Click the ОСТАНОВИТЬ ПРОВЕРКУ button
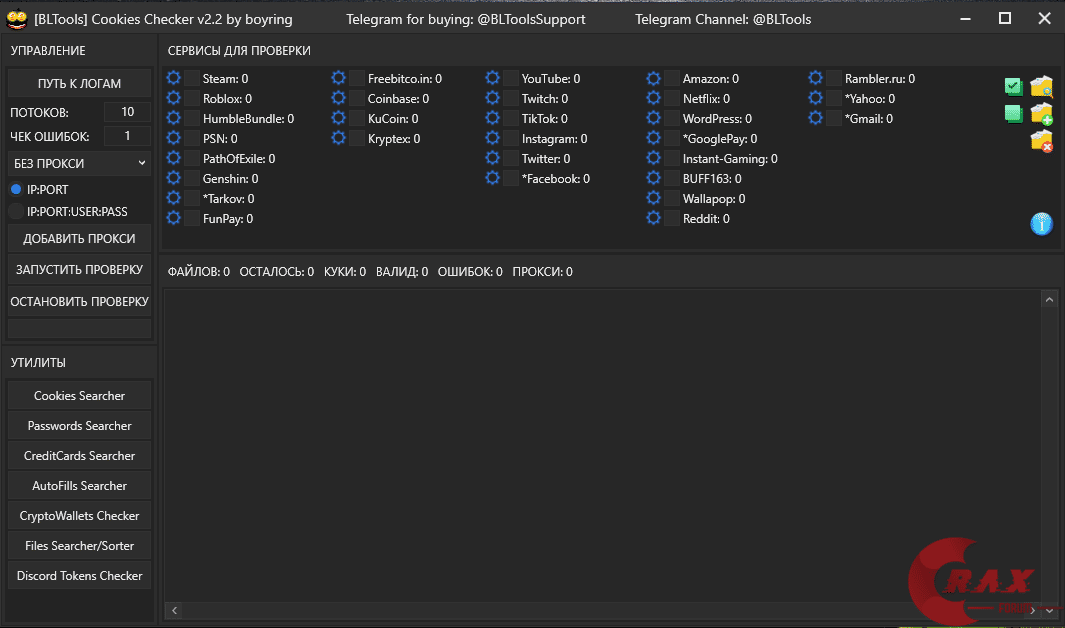This screenshot has width=1065, height=628. point(79,301)
